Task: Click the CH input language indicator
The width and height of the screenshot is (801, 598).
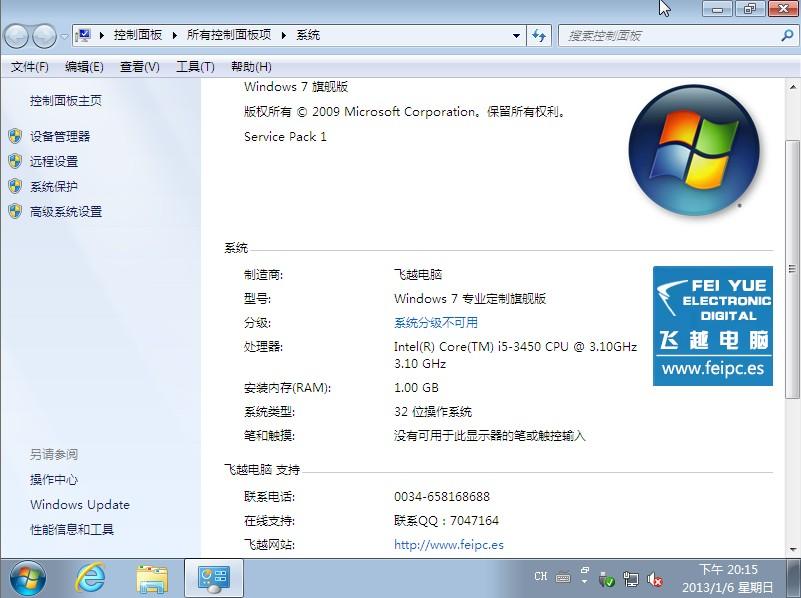Action: click(x=541, y=577)
